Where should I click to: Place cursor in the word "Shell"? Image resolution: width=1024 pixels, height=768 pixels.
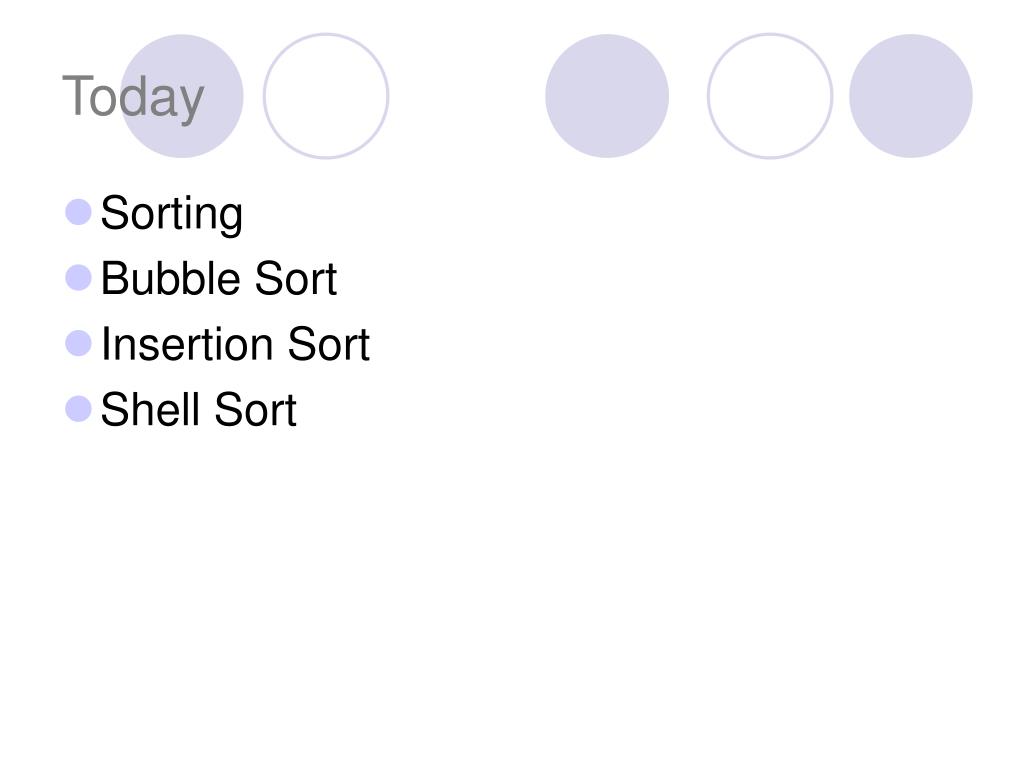click(x=151, y=409)
